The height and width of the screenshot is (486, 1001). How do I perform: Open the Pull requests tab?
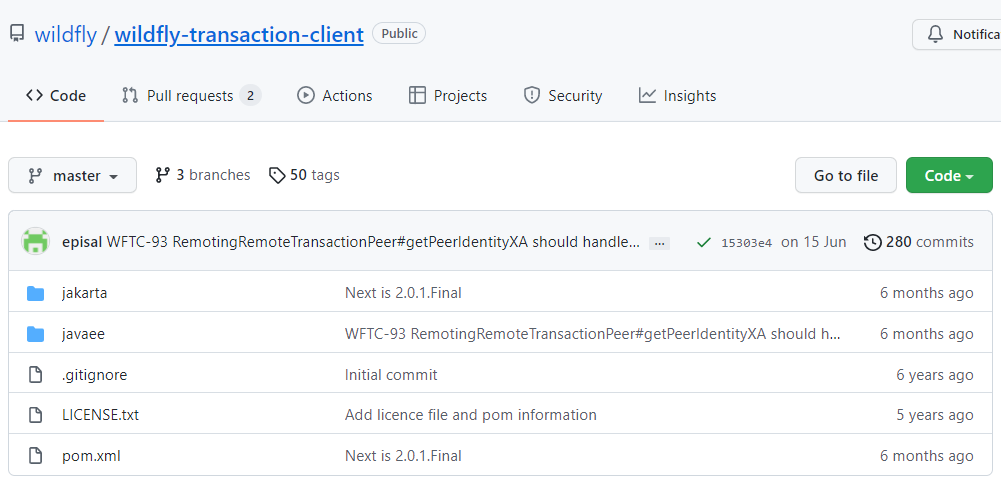pyautogui.click(x=191, y=96)
